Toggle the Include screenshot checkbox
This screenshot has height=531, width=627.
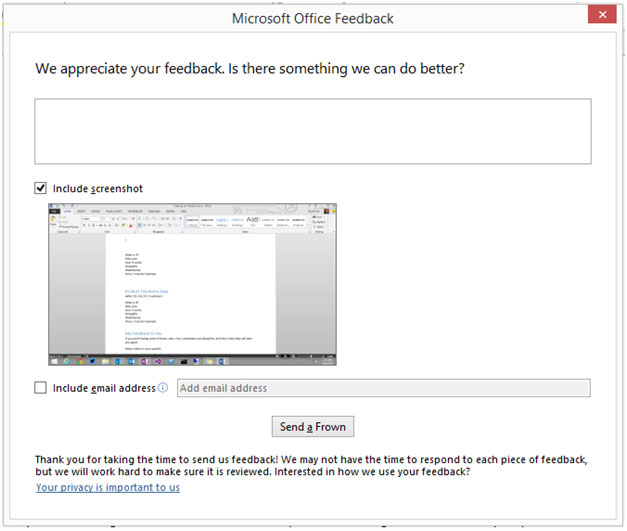click(x=41, y=188)
